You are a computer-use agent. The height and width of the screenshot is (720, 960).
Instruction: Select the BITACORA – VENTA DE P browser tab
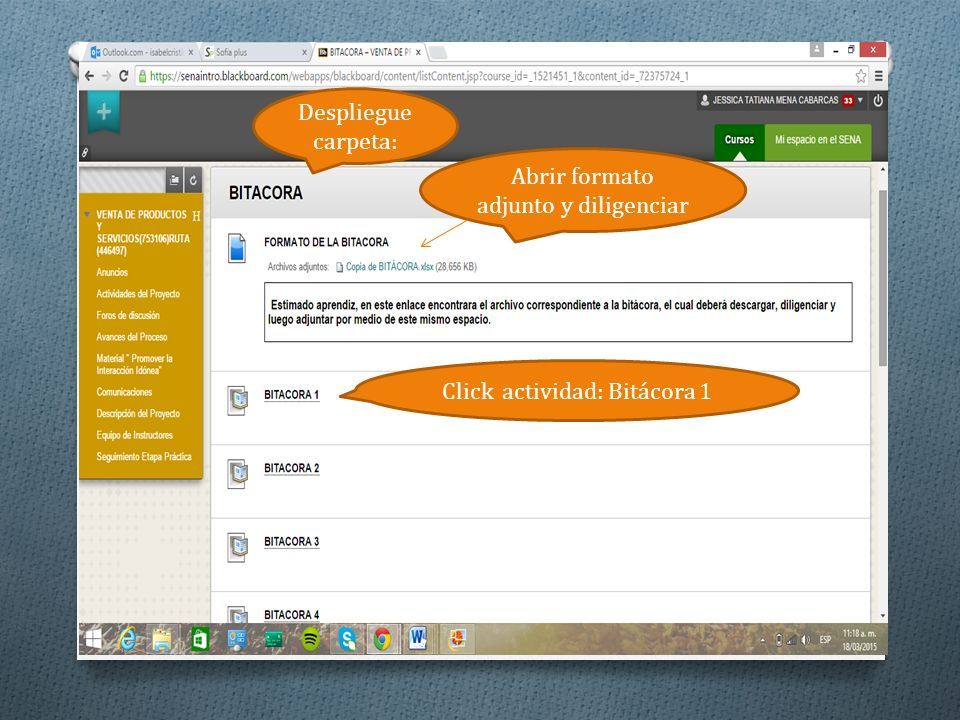pos(370,53)
